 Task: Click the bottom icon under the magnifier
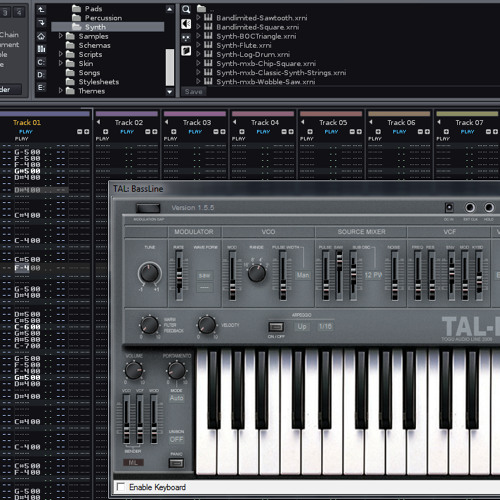pyautogui.click(x=186, y=51)
